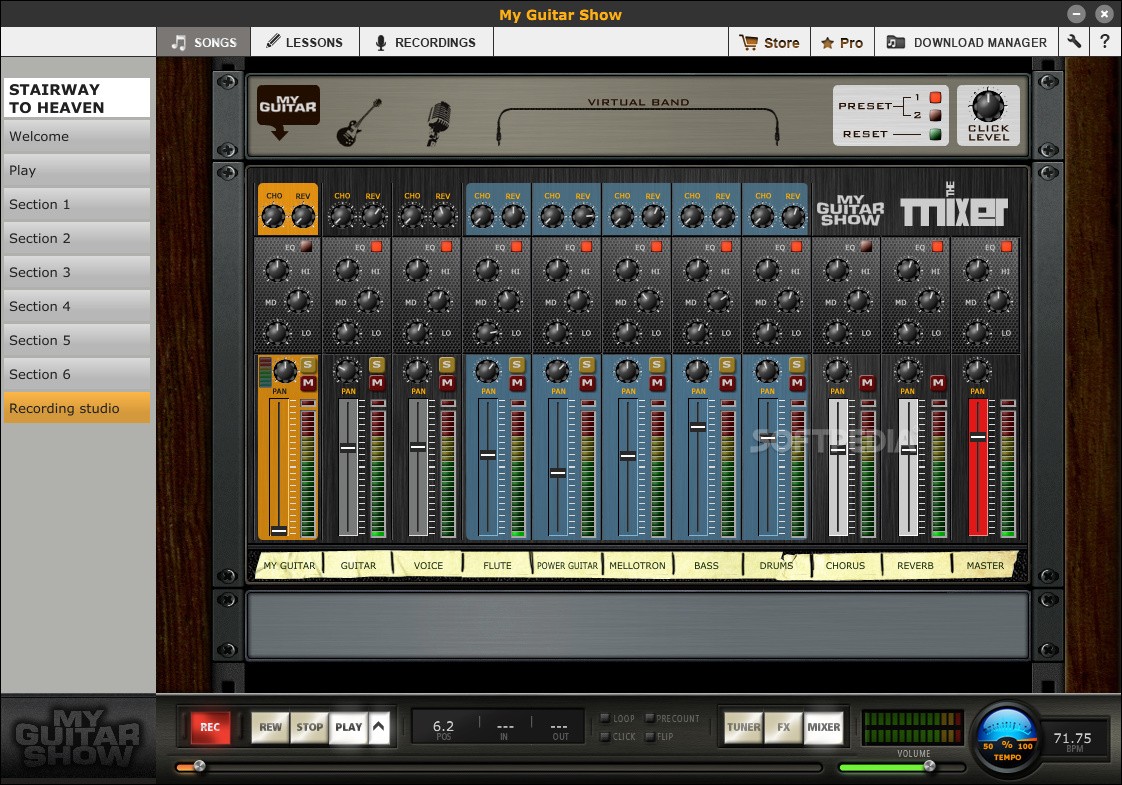The width and height of the screenshot is (1122, 785).
Task: Solo the Voice channel
Action: click(x=447, y=365)
